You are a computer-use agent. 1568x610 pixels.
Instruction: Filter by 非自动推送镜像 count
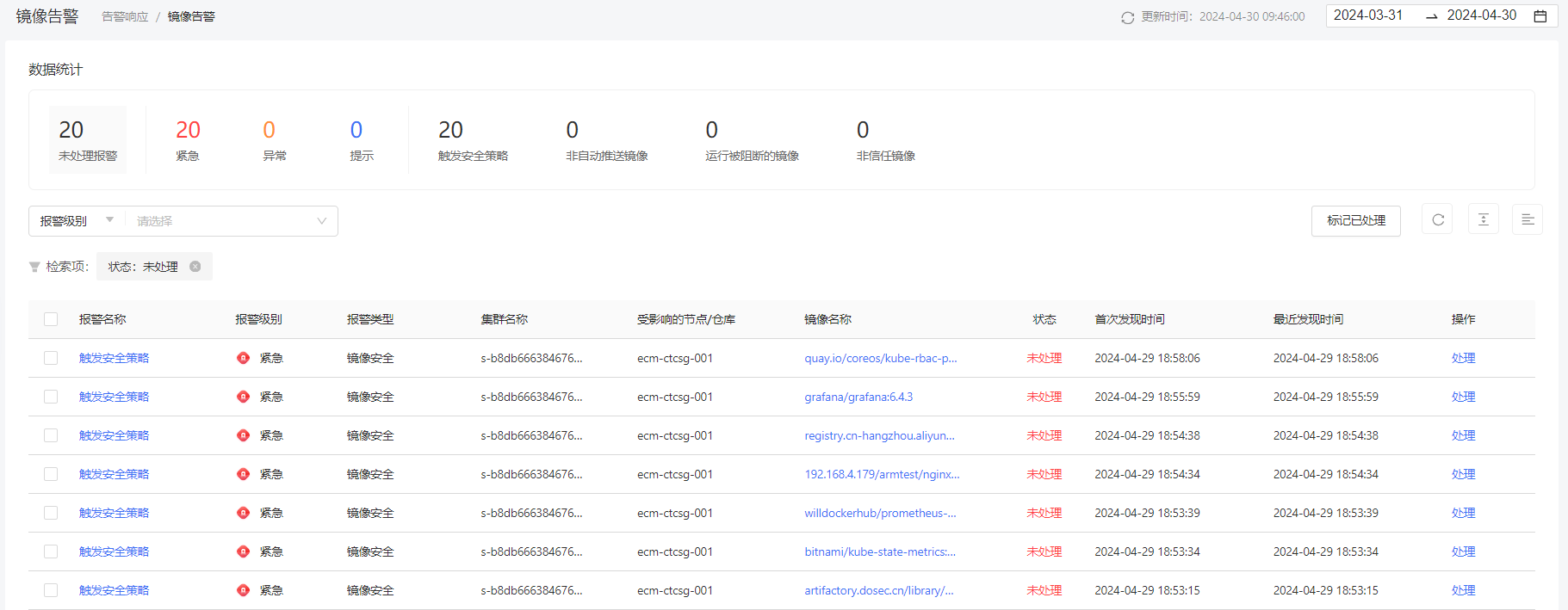(606, 140)
